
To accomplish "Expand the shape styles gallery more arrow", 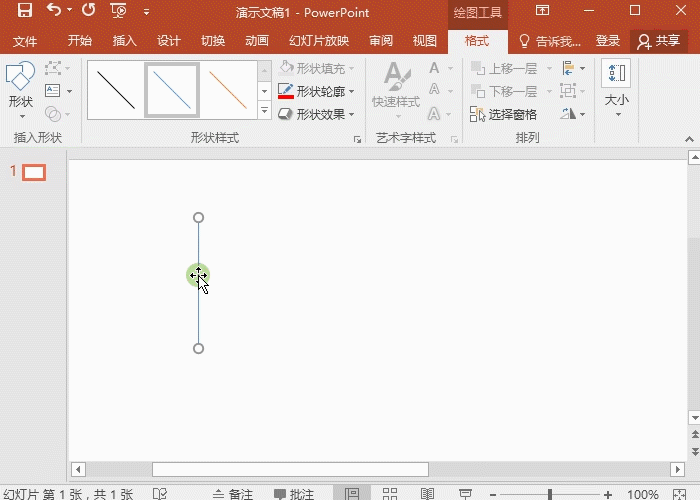I will pyautogui.click(x=264, y=110).
